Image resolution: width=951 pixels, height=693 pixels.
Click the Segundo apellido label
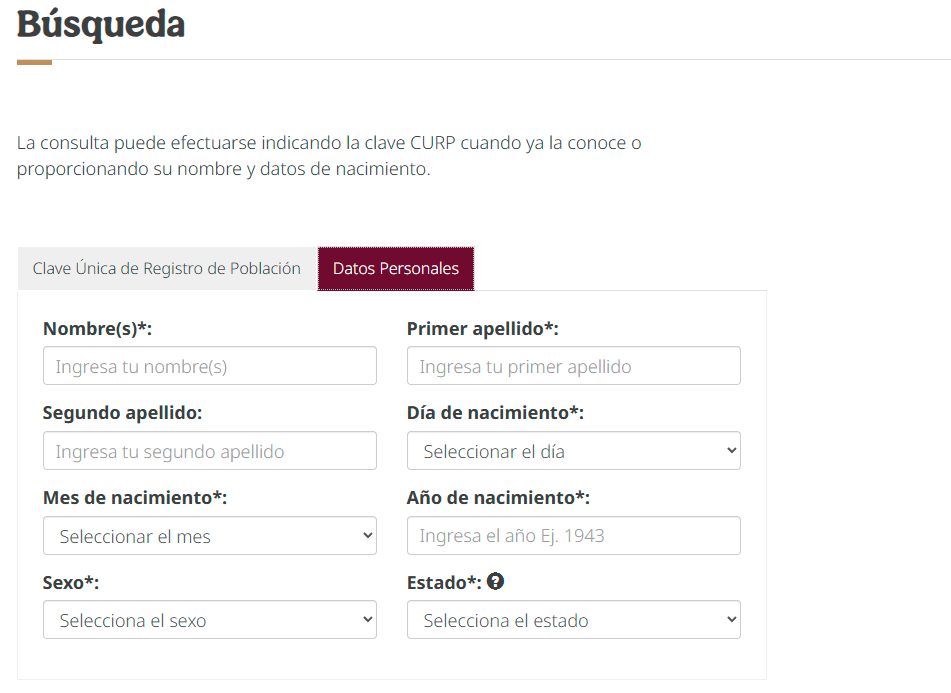[123, 413]
